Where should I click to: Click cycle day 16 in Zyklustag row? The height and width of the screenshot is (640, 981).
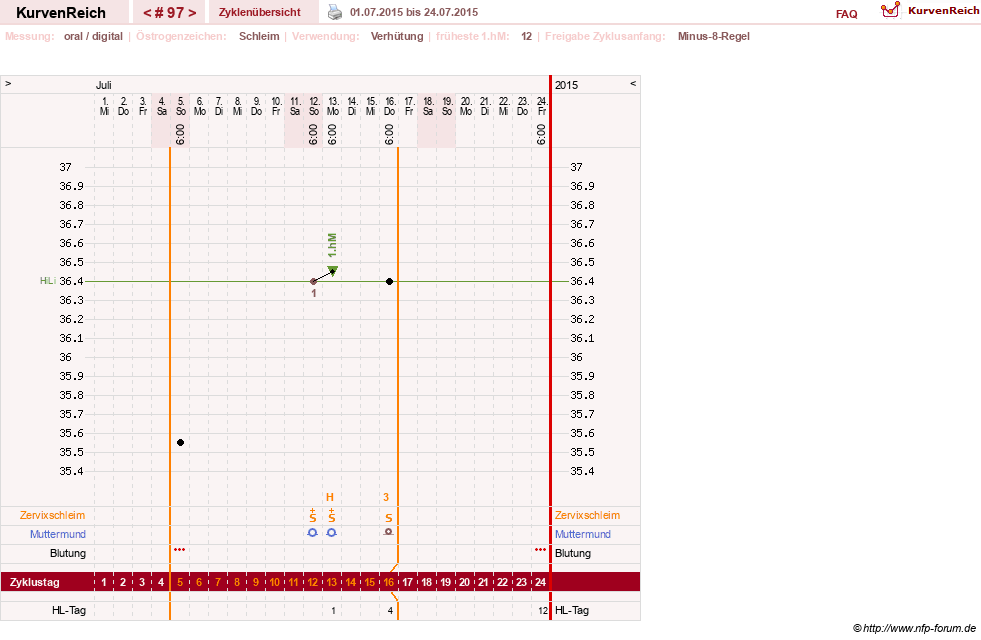pyautogui.click(x=389, y=582)
